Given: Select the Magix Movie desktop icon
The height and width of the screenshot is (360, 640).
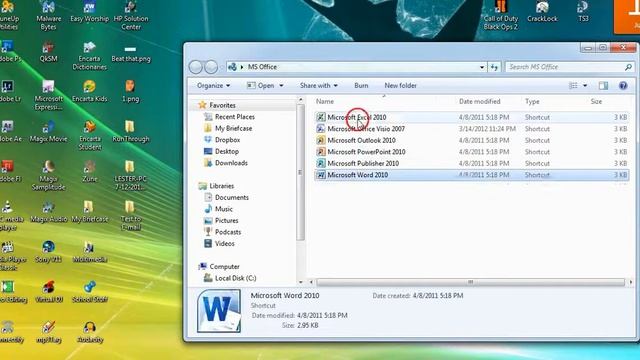Looking at the screenshot, I should [48, 131].
